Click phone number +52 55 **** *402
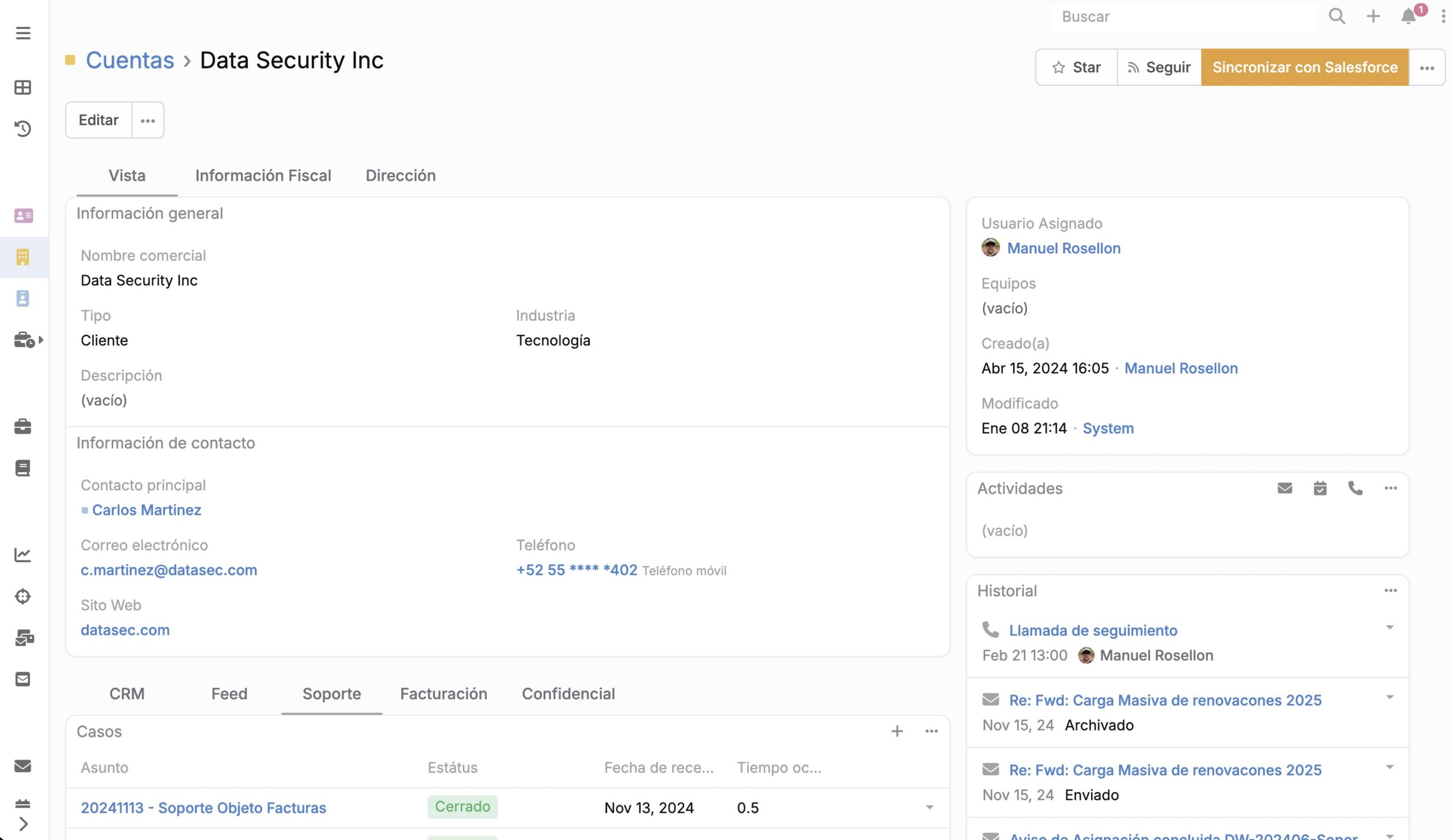 point(576,570)
